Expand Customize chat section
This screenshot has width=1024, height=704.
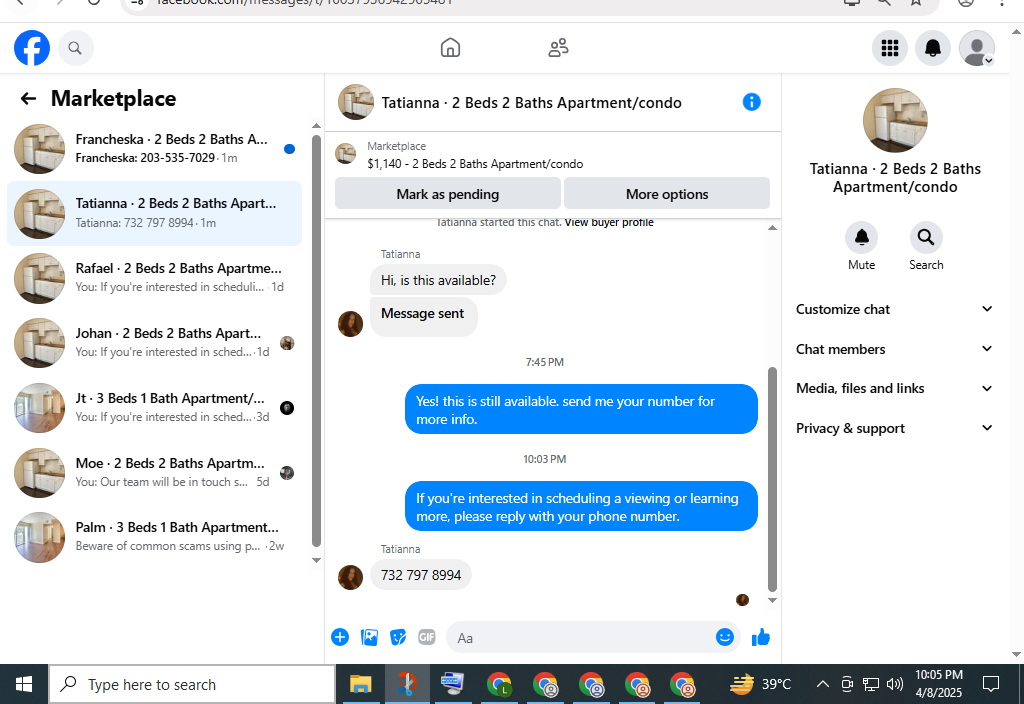pos(894,309)
